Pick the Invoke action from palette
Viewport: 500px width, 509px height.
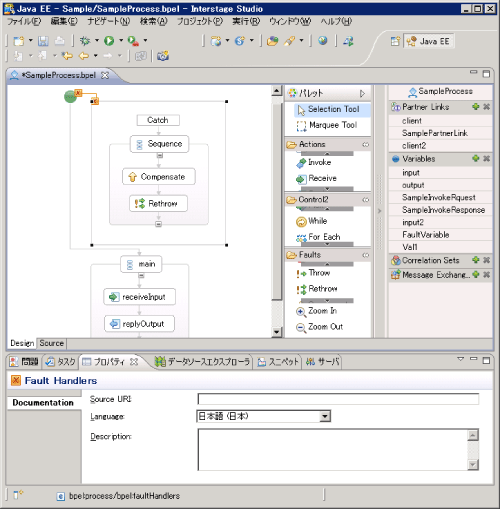tap(314, 162)
